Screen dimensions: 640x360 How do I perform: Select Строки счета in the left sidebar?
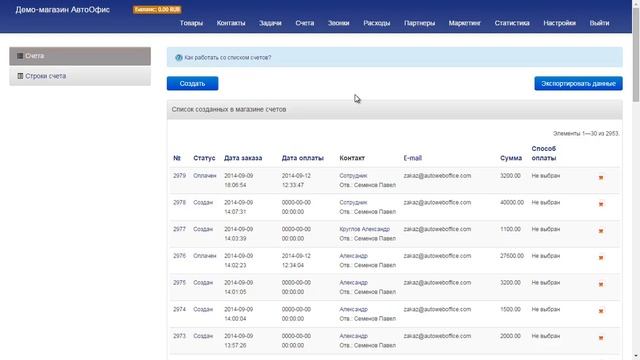(80, 76)
